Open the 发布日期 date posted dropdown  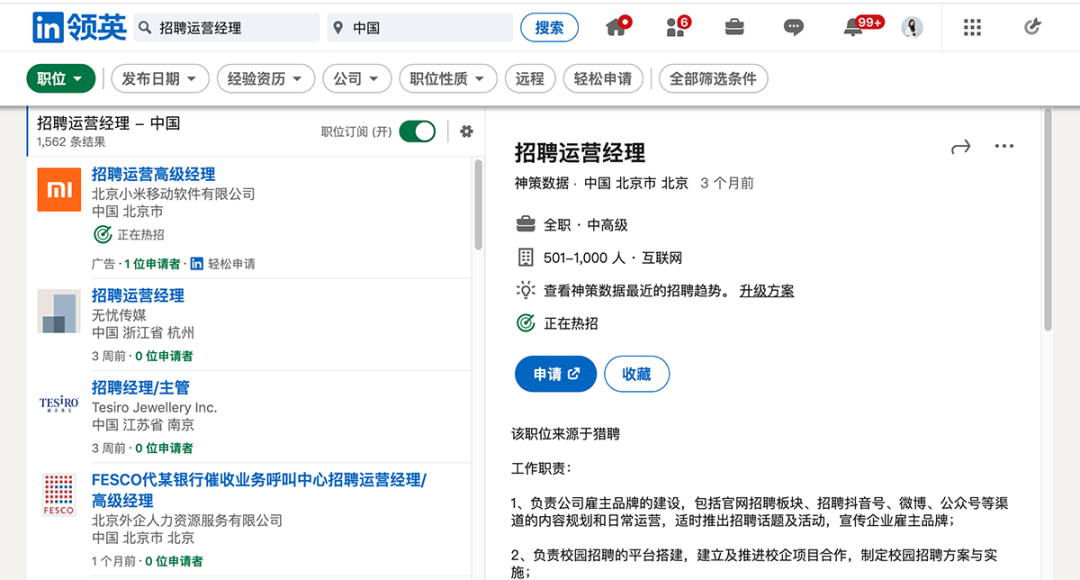[159, 77]
